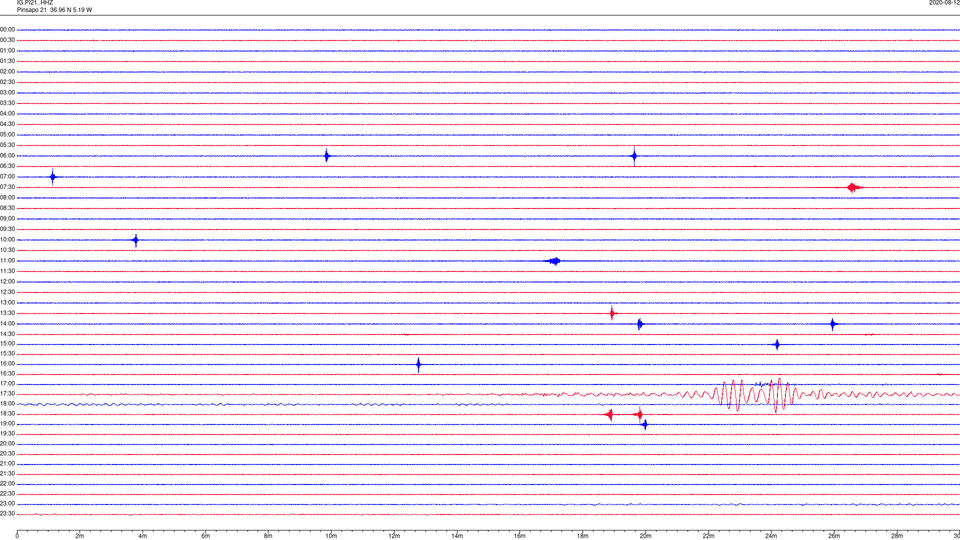Select the '02:30' row label
This screenshot has width=960, height=540.
(7, 82)
